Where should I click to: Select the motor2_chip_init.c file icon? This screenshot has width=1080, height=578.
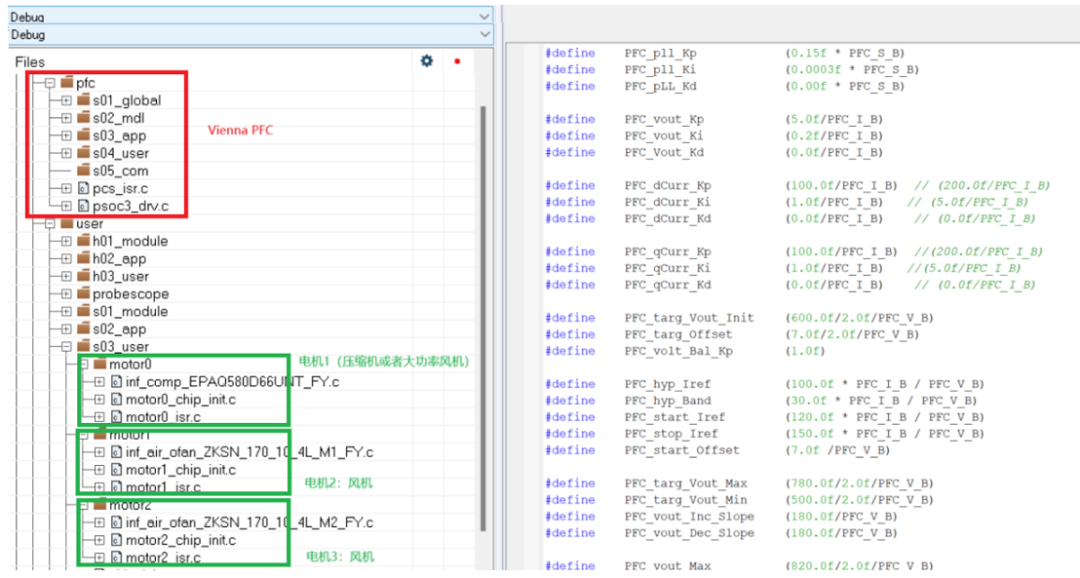(116, 540)
